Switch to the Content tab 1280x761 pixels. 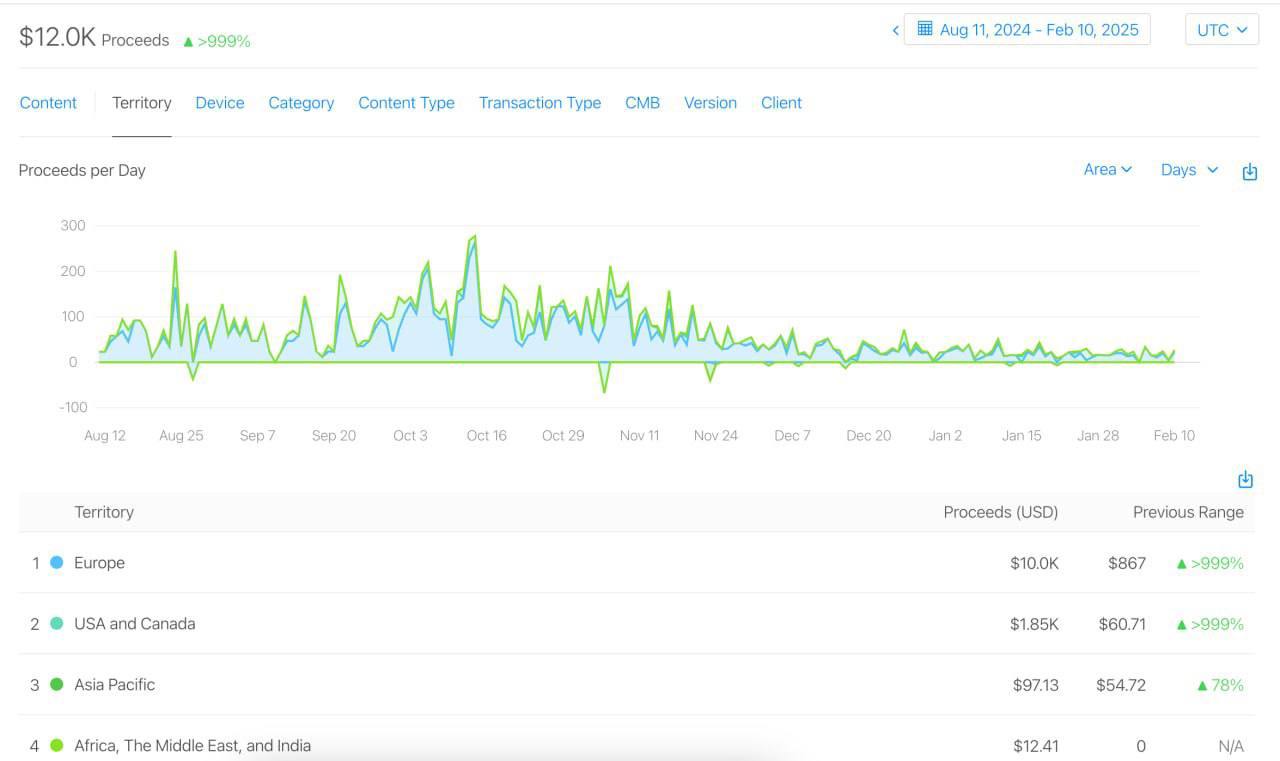pos(48,102)
